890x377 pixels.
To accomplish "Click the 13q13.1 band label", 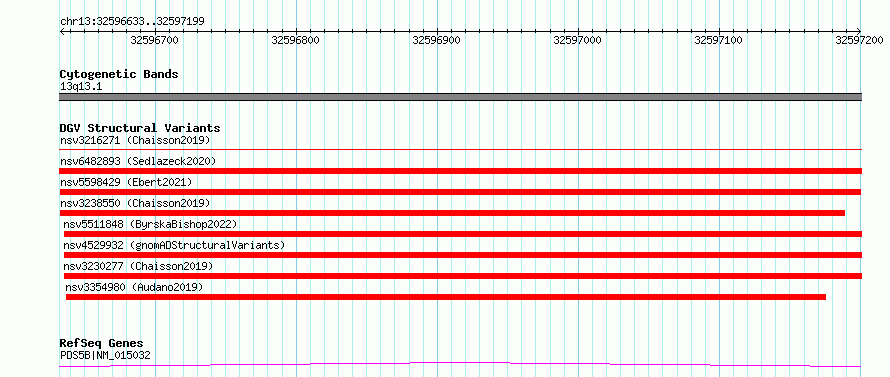I will pos(81,87).
